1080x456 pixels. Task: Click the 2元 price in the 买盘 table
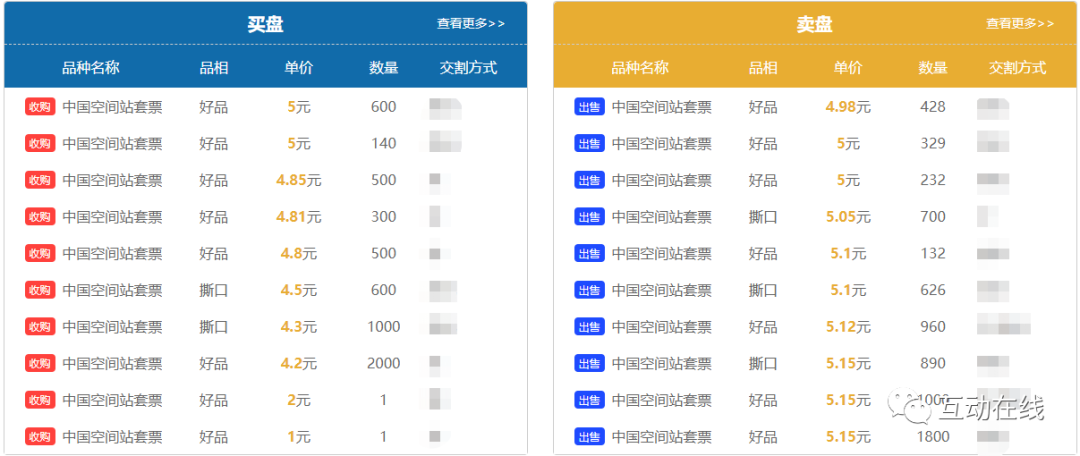(x=298, y=400)
